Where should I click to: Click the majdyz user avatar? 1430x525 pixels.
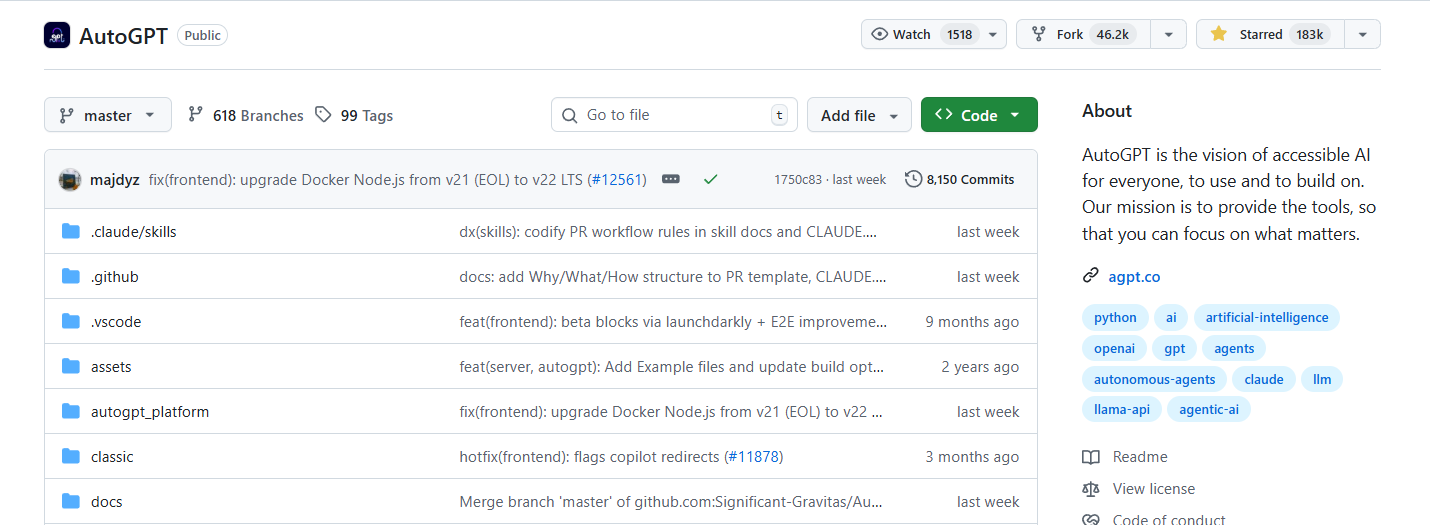70,180
